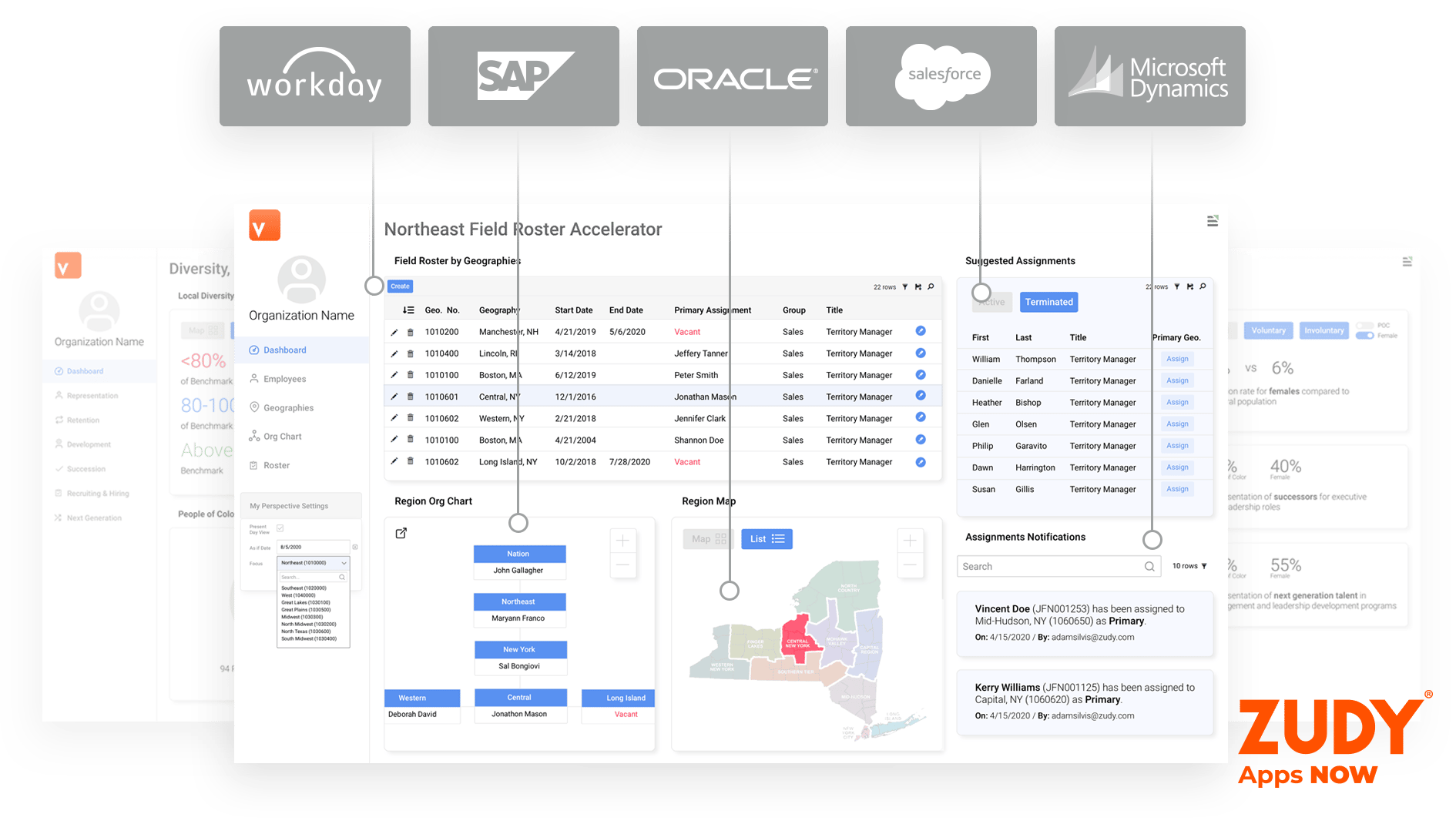Click the icon left of the Suggested Assignments magnifier
Viewport: 1456px width, 824px height.
[1190, 286]
